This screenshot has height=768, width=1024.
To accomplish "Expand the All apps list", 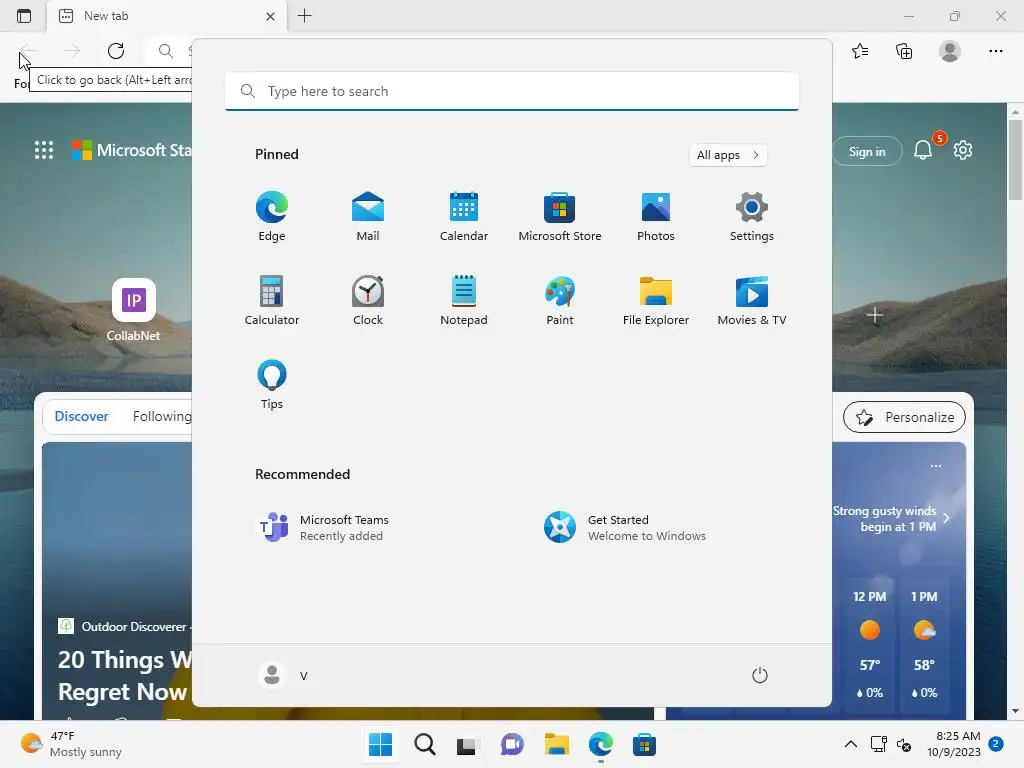I will (x=728, y=155).
